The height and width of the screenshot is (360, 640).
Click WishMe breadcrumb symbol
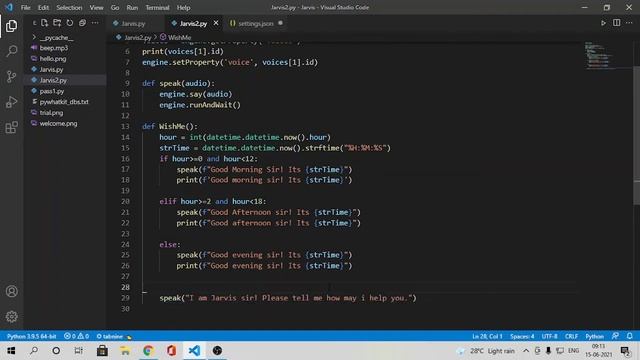point(179,38)
